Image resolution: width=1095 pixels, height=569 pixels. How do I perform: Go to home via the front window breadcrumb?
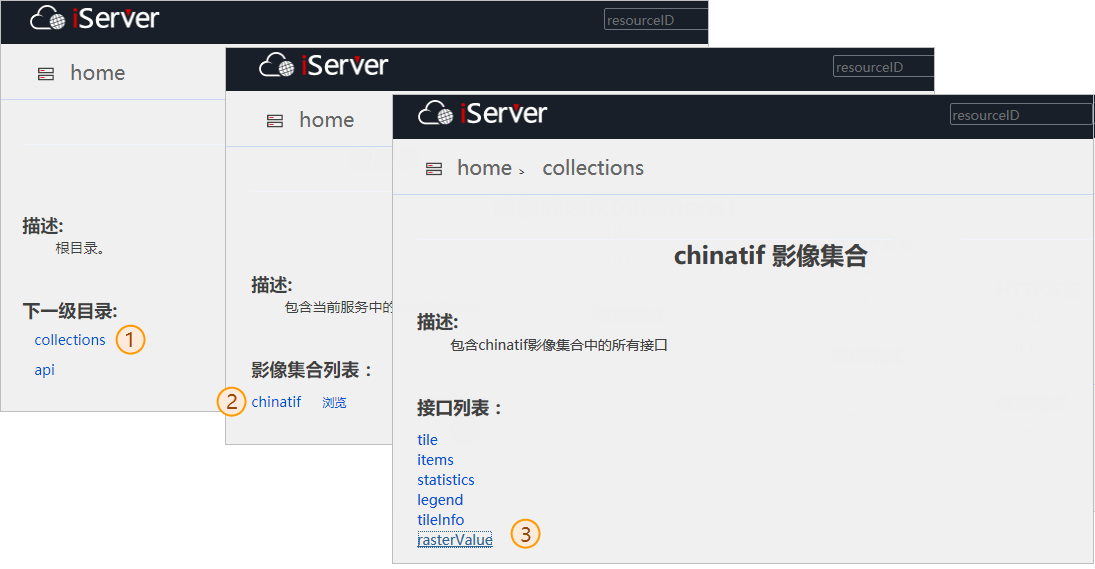(x=484, y=168)
